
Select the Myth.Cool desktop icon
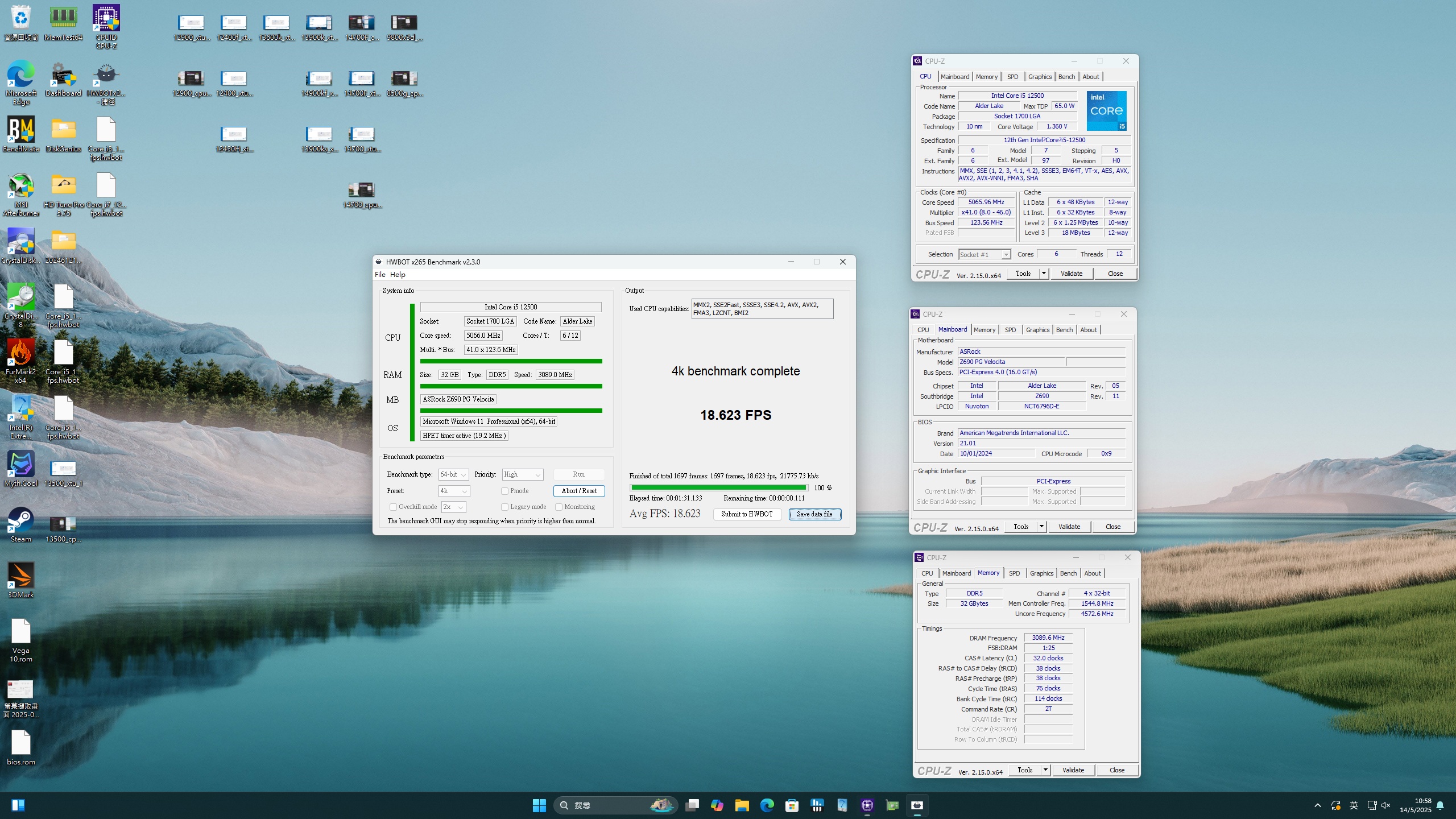pyautogui.click(x=21, y=469)
